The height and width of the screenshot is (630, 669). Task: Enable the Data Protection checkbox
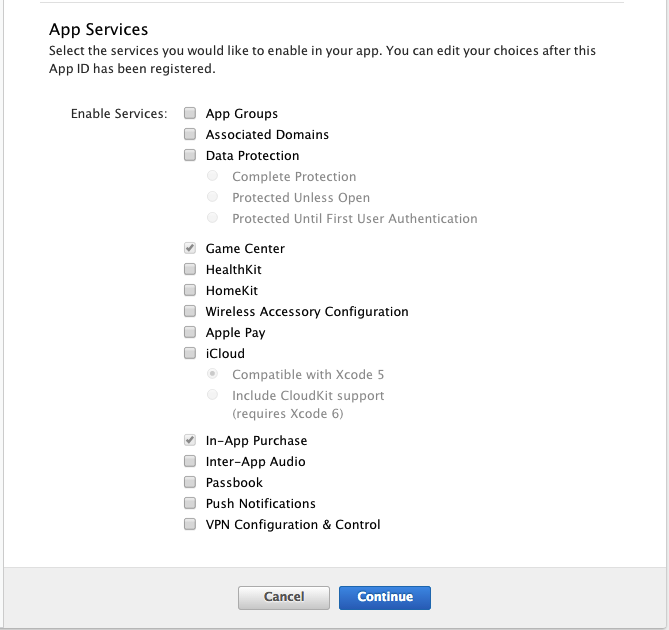[x=190, y=155]
